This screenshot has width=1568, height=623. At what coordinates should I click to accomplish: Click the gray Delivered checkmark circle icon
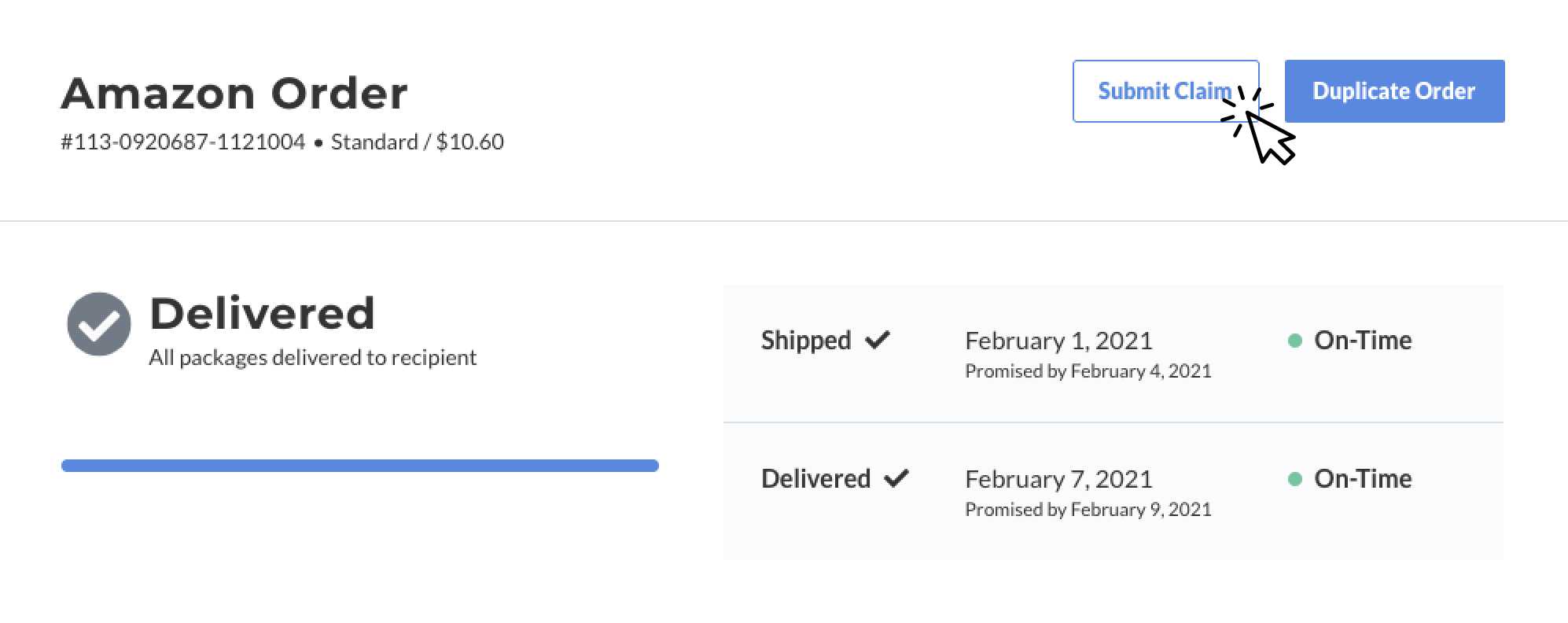point(99,324)
